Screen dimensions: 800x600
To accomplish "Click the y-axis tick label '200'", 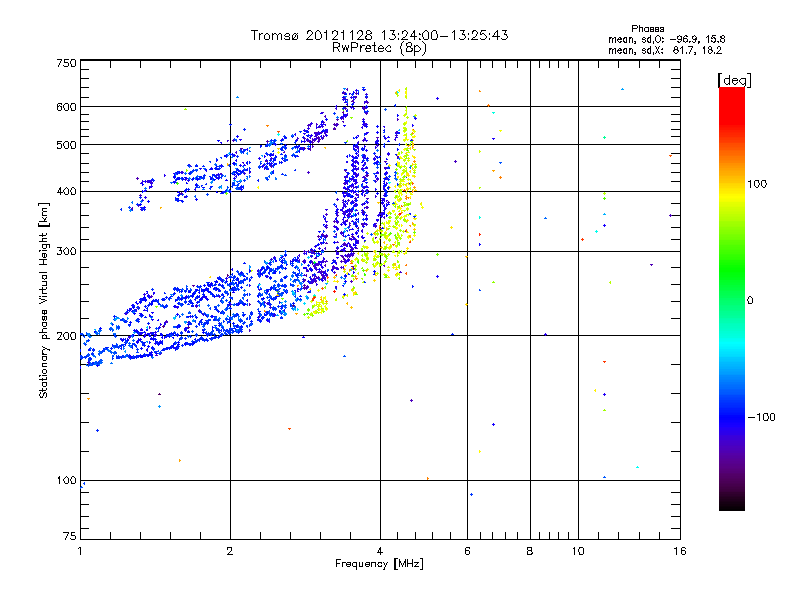I will click(x=66, y=336).
